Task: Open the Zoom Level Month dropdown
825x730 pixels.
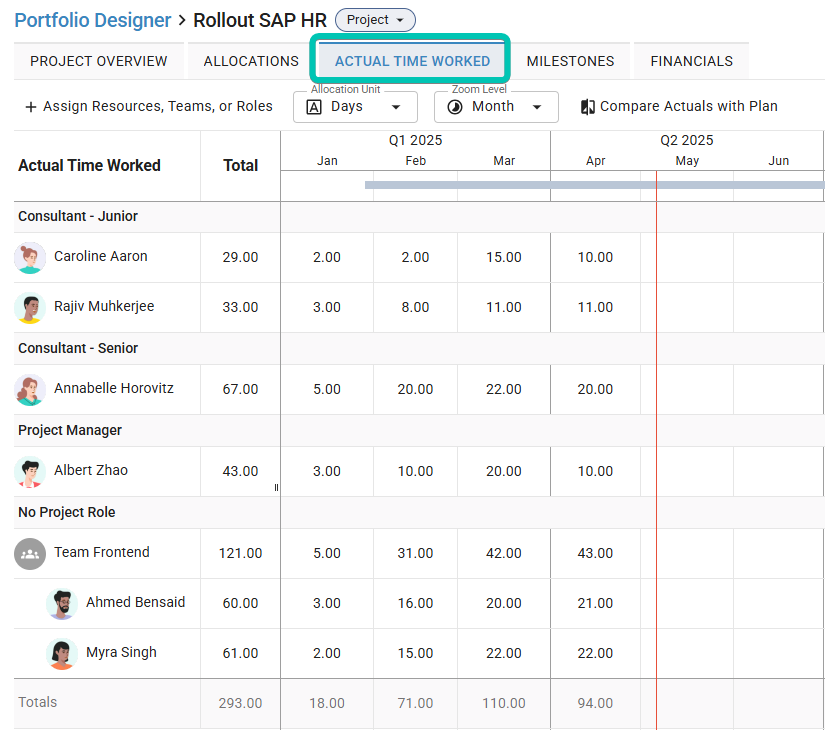Action: (496, 107)
